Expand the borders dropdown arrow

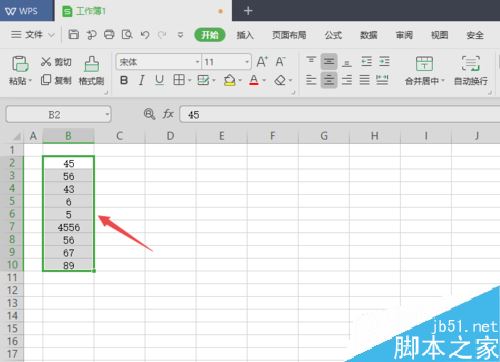click(189, 80)
